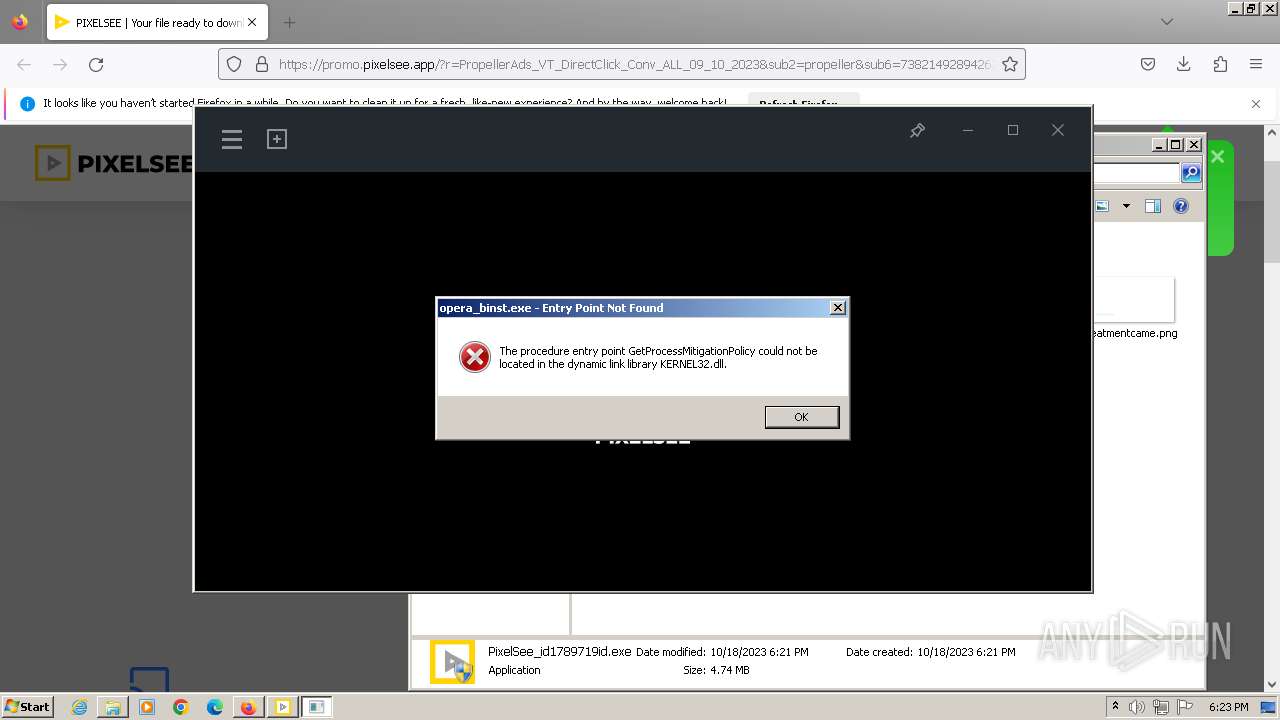1280x720 pixels.
Task: Maximize the PixelSee player window
Action: (1013, 130)
